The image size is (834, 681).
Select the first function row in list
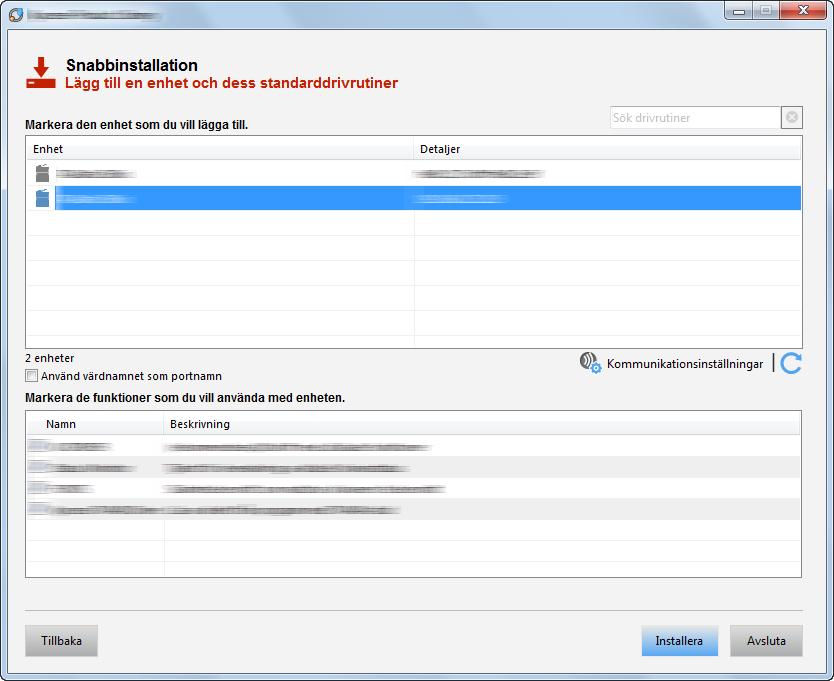[x=414, y=446]
